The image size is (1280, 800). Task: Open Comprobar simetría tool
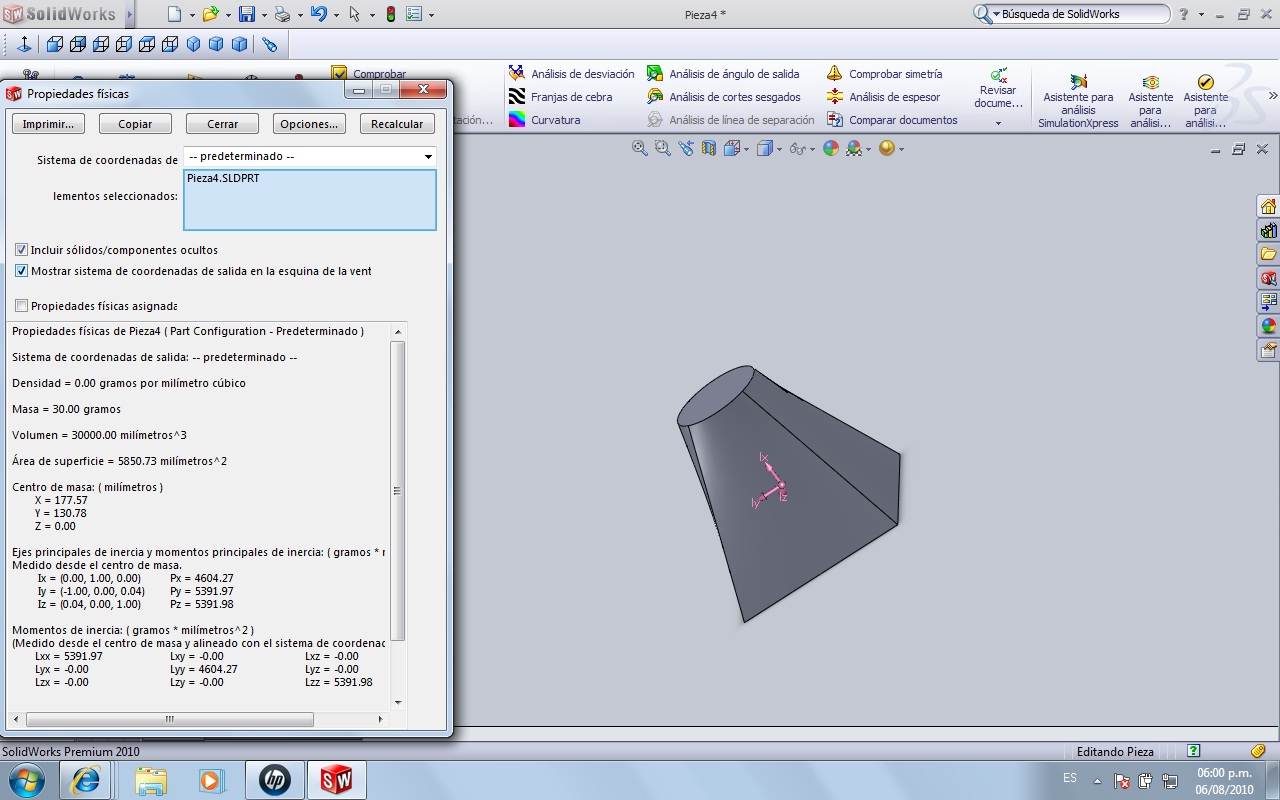pyautogui.click(x=885, y=74)
